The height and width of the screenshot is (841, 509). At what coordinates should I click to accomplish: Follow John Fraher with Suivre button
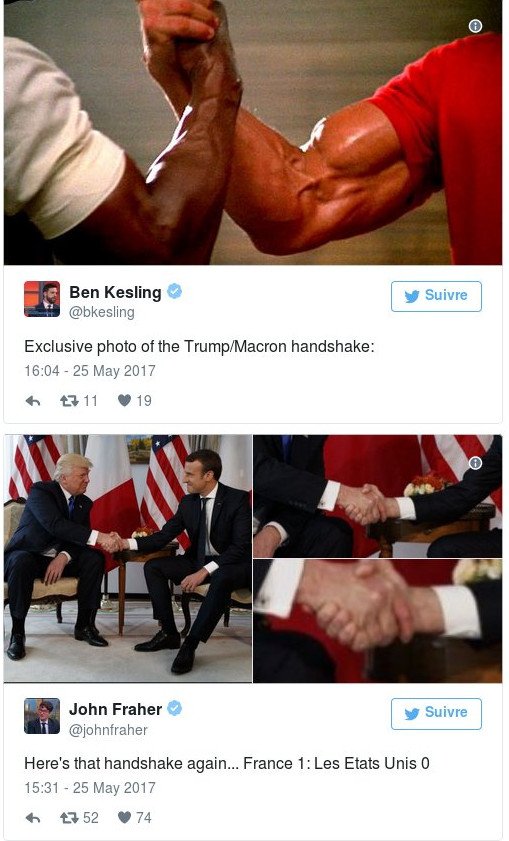(x=436, y=713)
